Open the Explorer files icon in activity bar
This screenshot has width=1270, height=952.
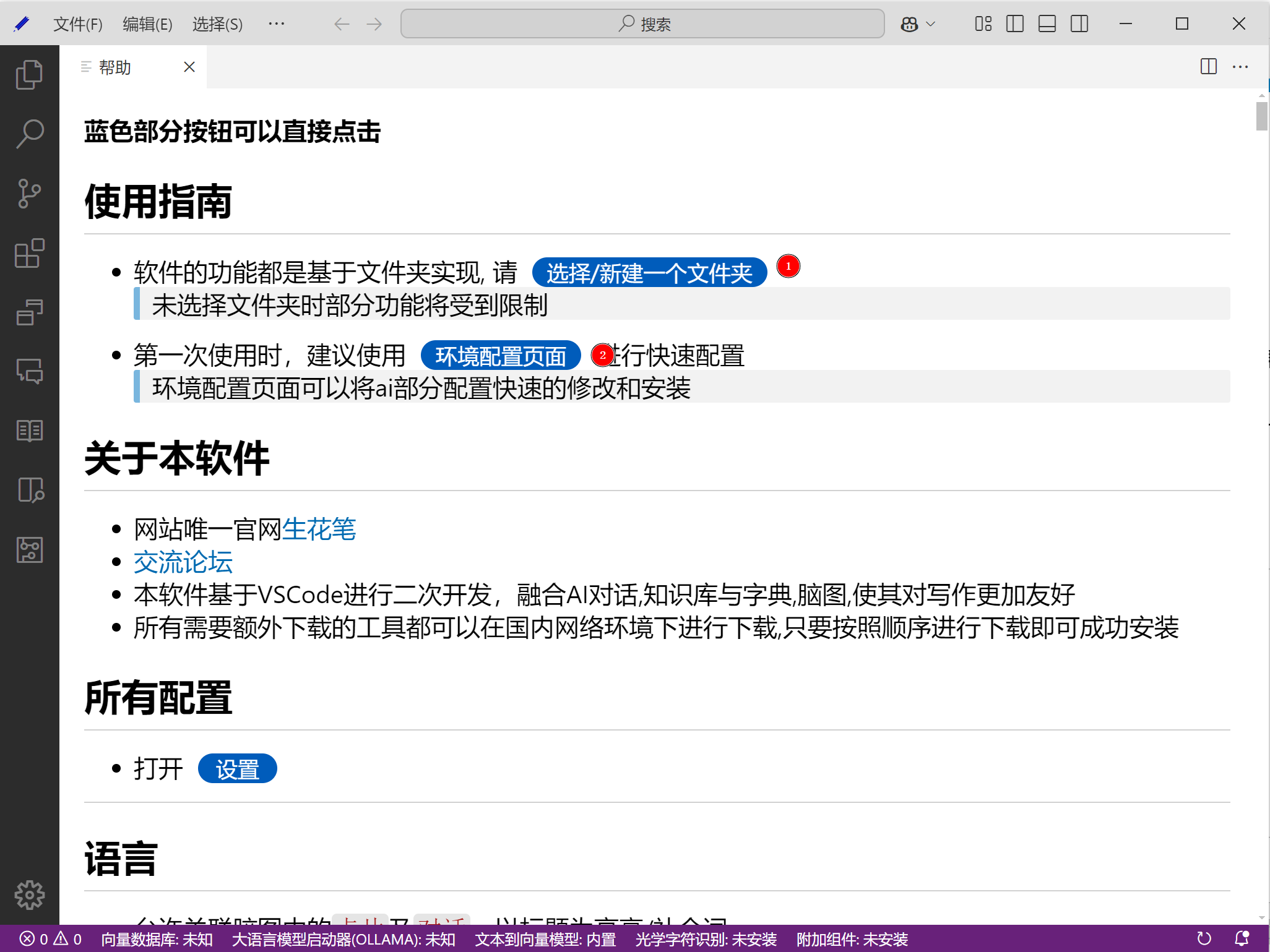29,75
